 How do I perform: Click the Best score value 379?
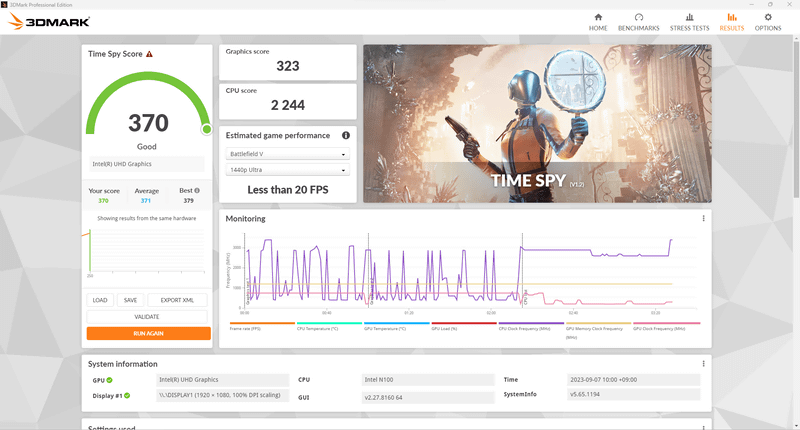[x=189, y=200]
